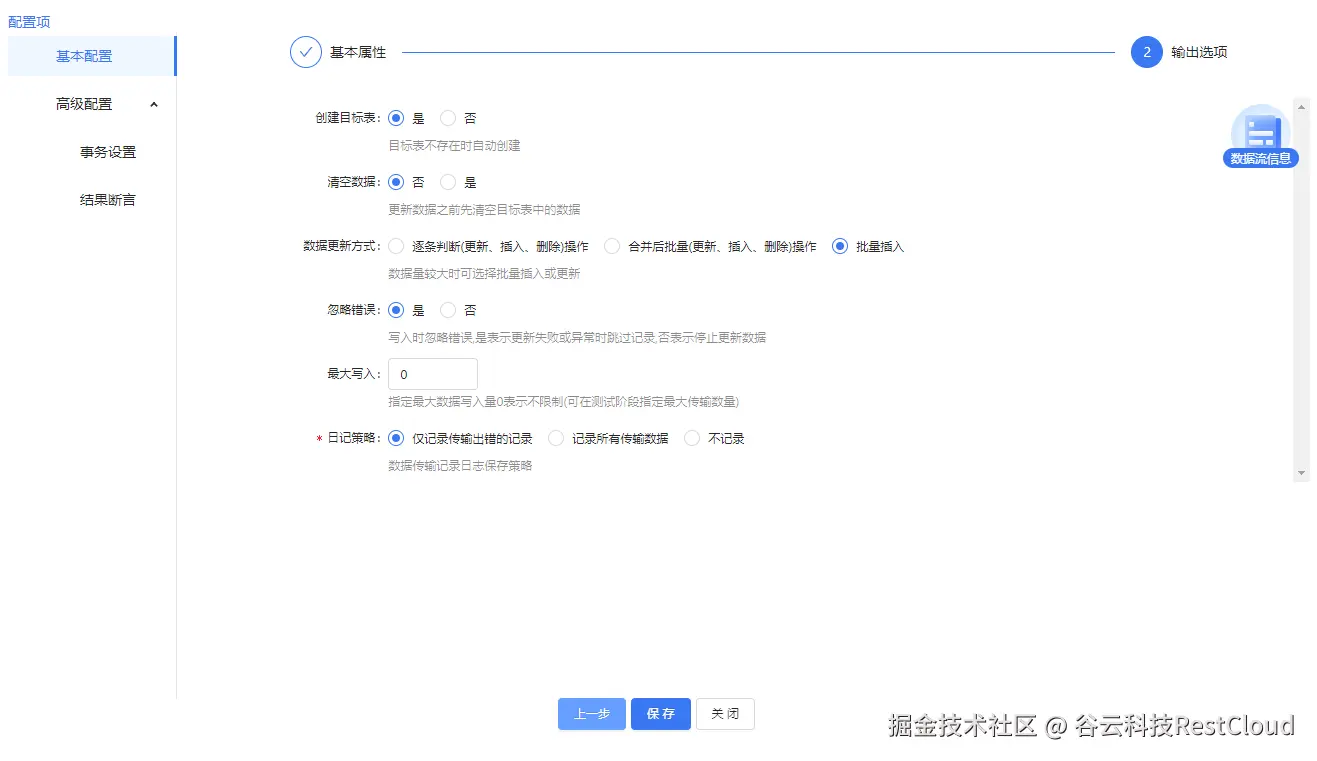Select 逐条判断(更新、插入、删除)操作 update mode
Viewport: 1317px width, 761px height.
coord(396,245)
